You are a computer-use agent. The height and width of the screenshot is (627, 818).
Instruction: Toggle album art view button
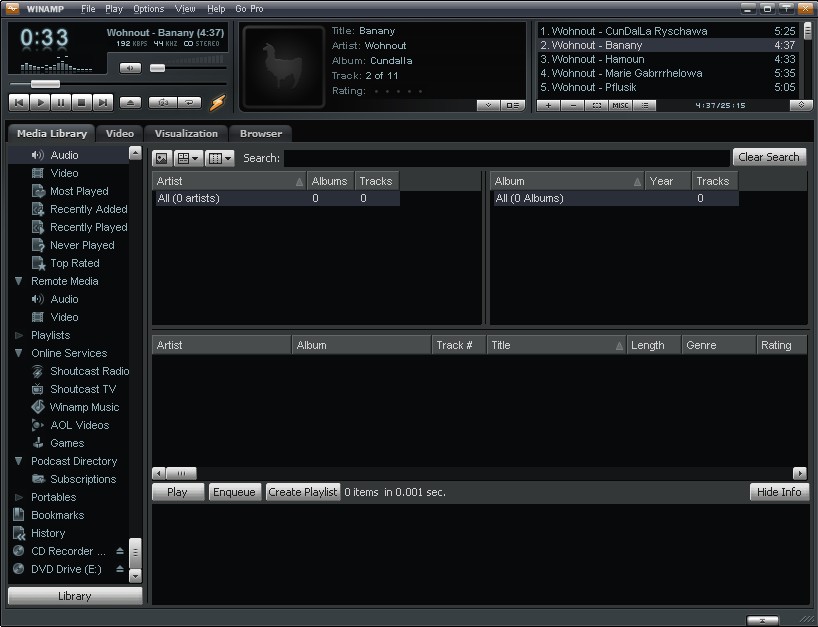pyautogui.click(x=162, y=158)
